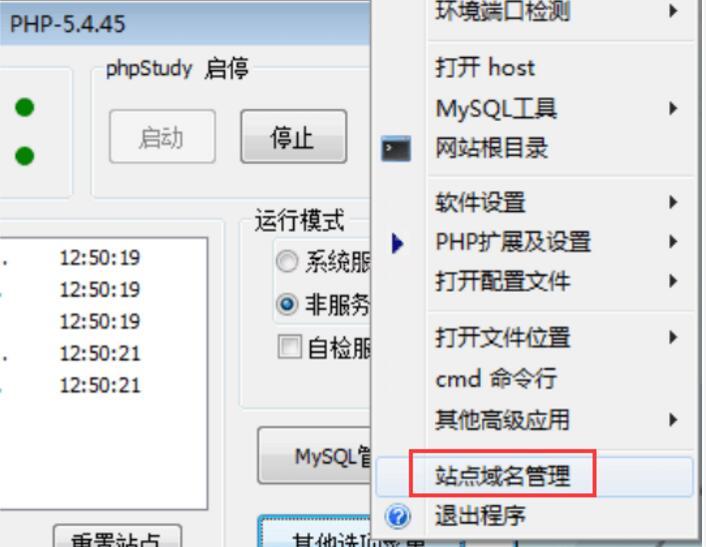Click the upper green status indicator dot
The height and width of the screenshot is (547, 706).
[x=25, y=107]
